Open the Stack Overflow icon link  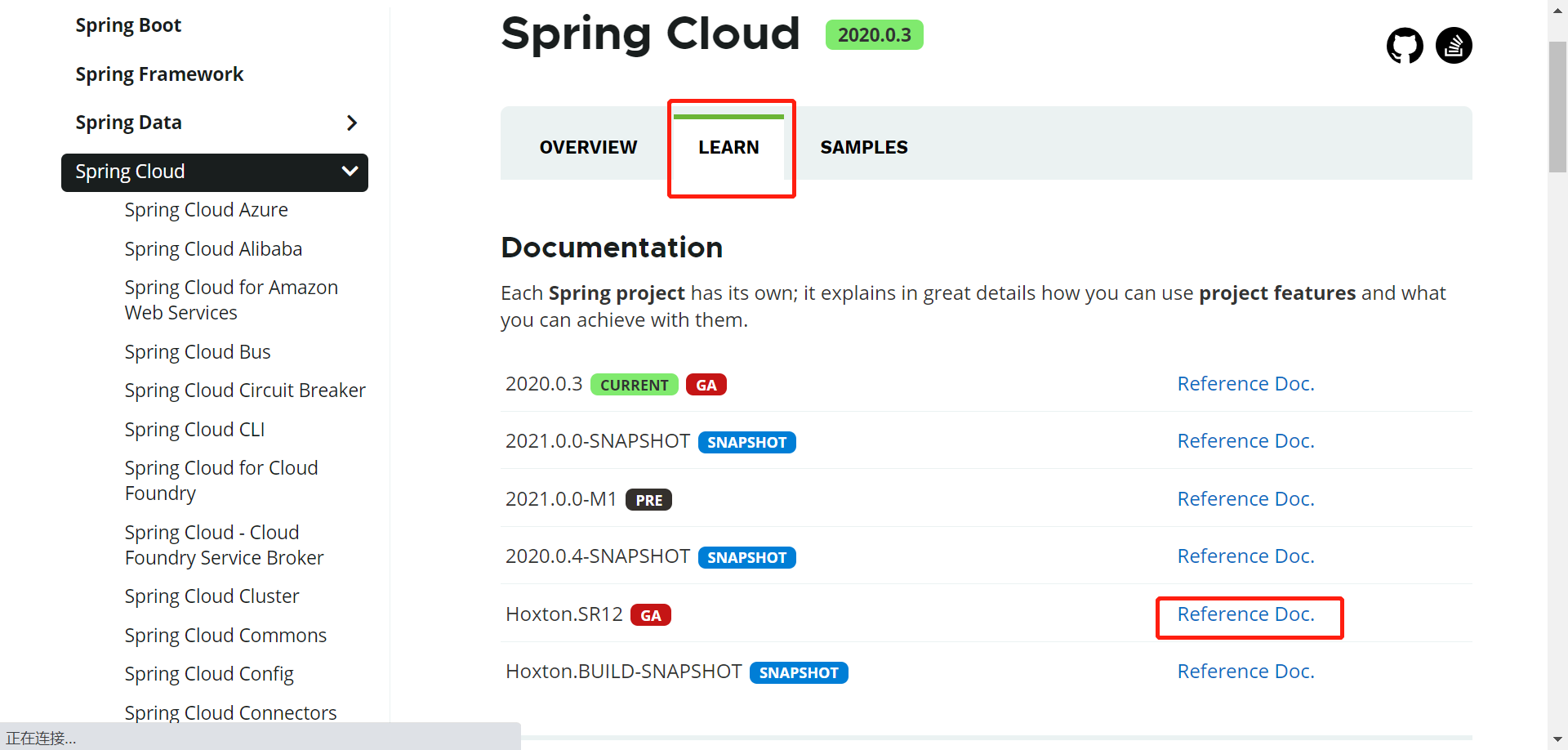(x=1454, y=45)
